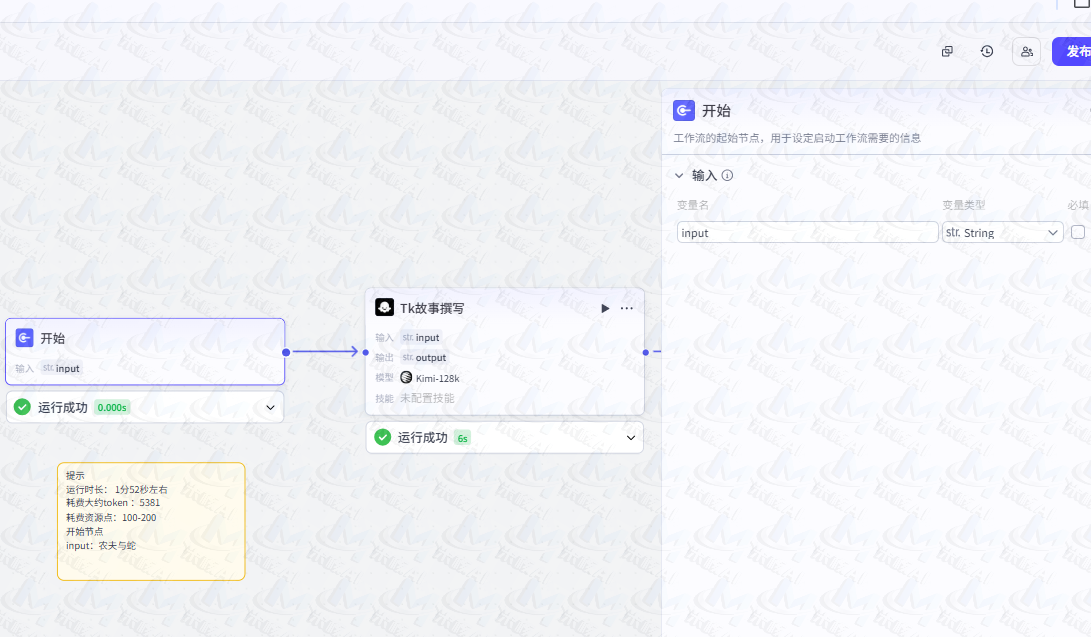This screenshot has height=637, width=1091.
Task: Click the collaboration user icon in the toolbar
Action: pyautogui.click(x=1026, y=51)
